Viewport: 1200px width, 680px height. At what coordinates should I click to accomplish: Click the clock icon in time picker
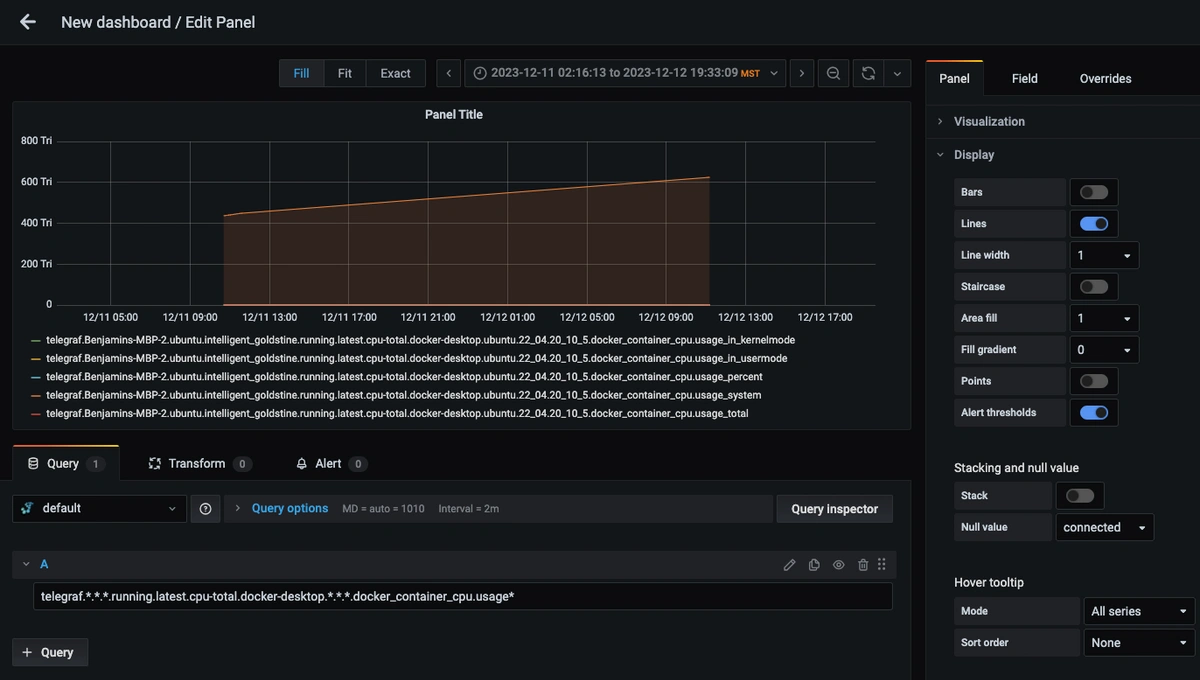pos(480,73)
